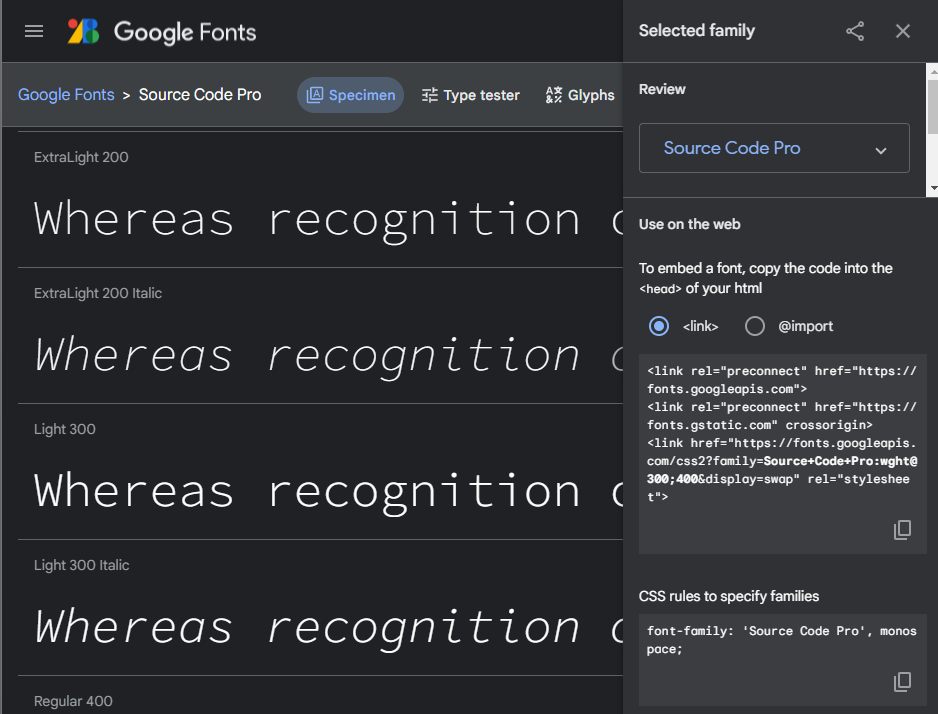The image size is (938, 714).
Task: Click the Light 300 Italic label
Action: tap(81, 565)
